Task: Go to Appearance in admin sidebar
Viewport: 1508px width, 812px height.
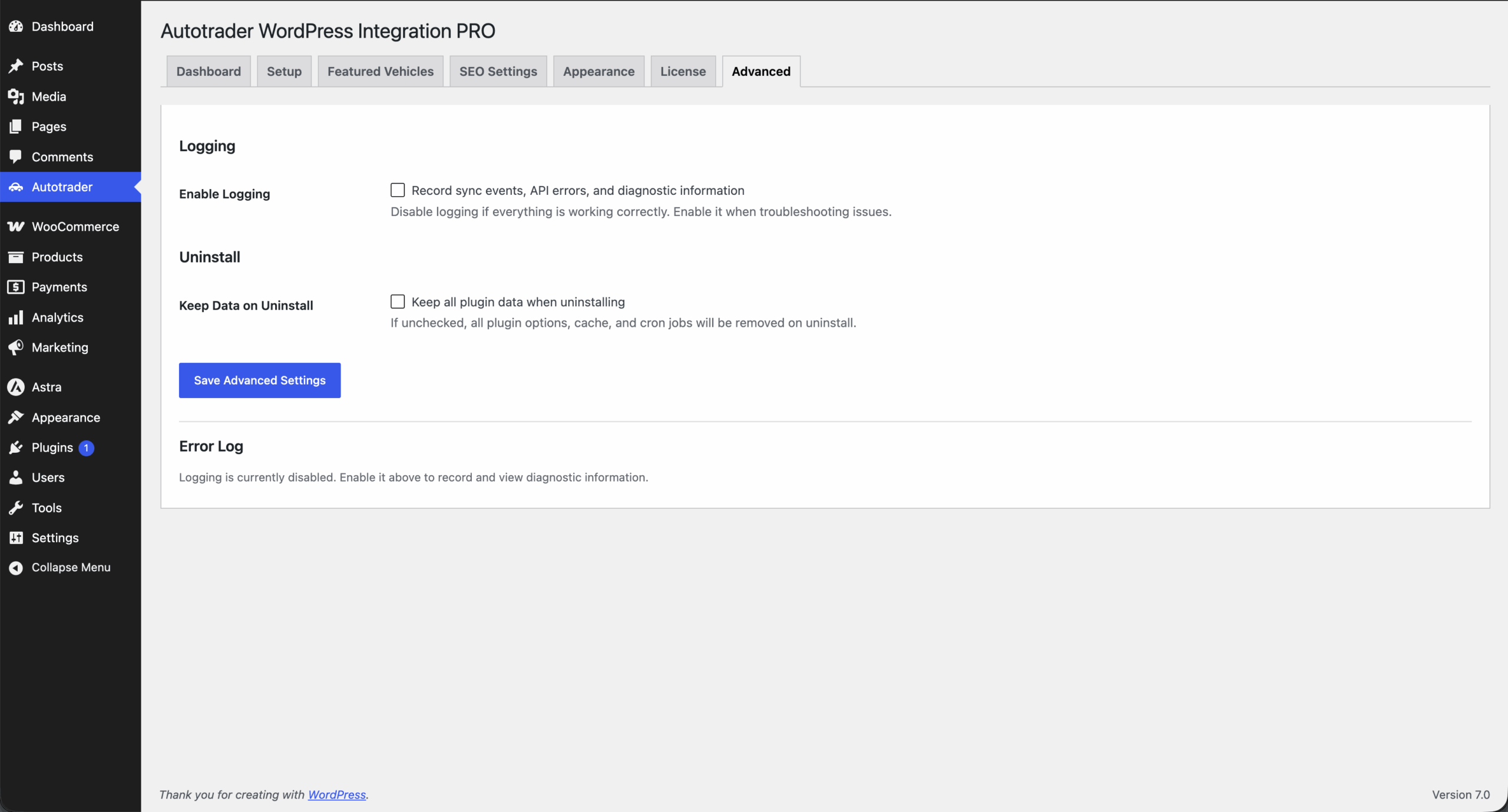Action: coord(71,417)
